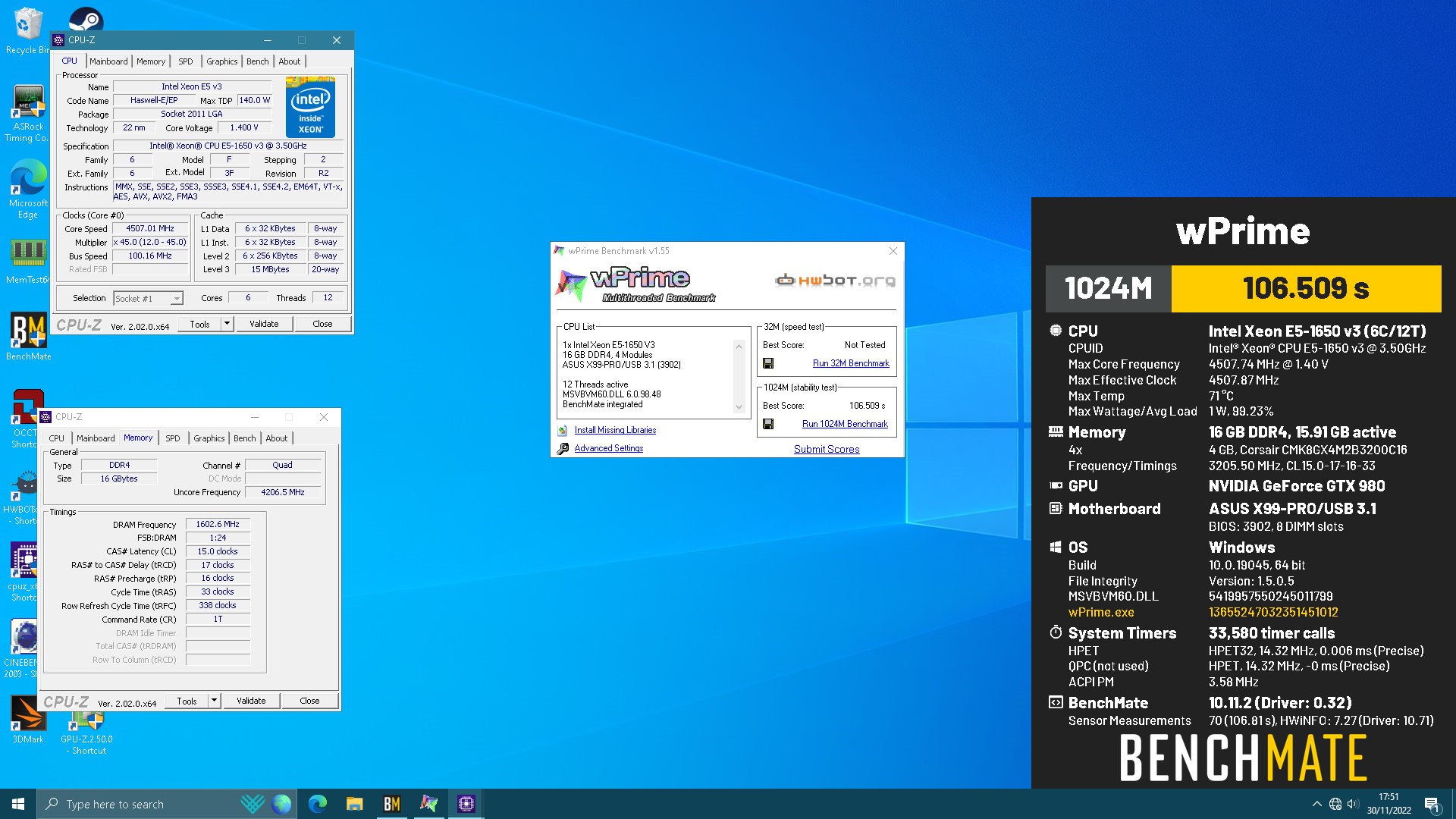Screen dimensions: 1456x819
Task: Open the volume tray icon
Action: (x=1354, y=804)
